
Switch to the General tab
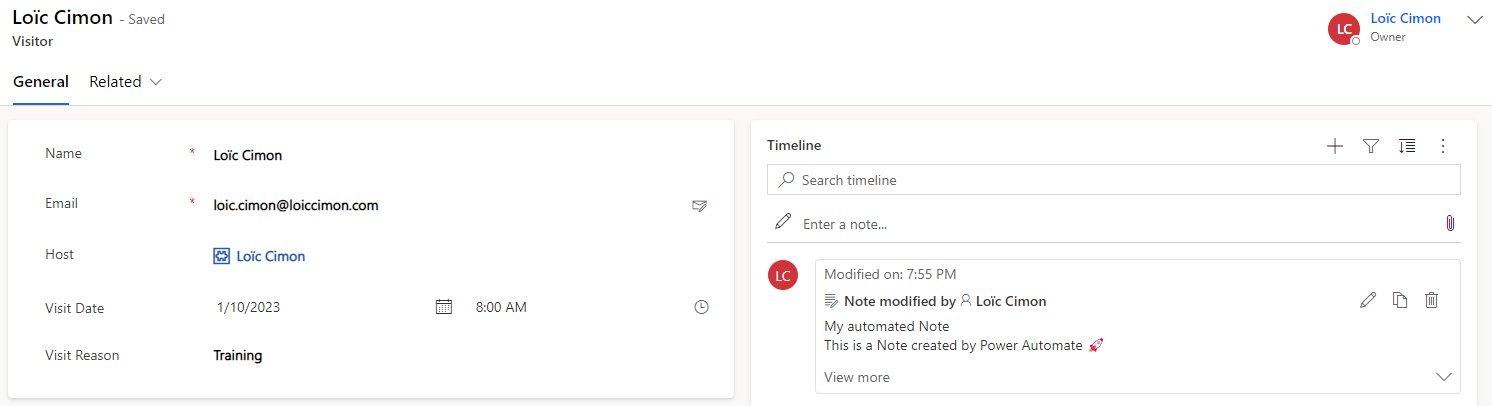tap(41, 82)
